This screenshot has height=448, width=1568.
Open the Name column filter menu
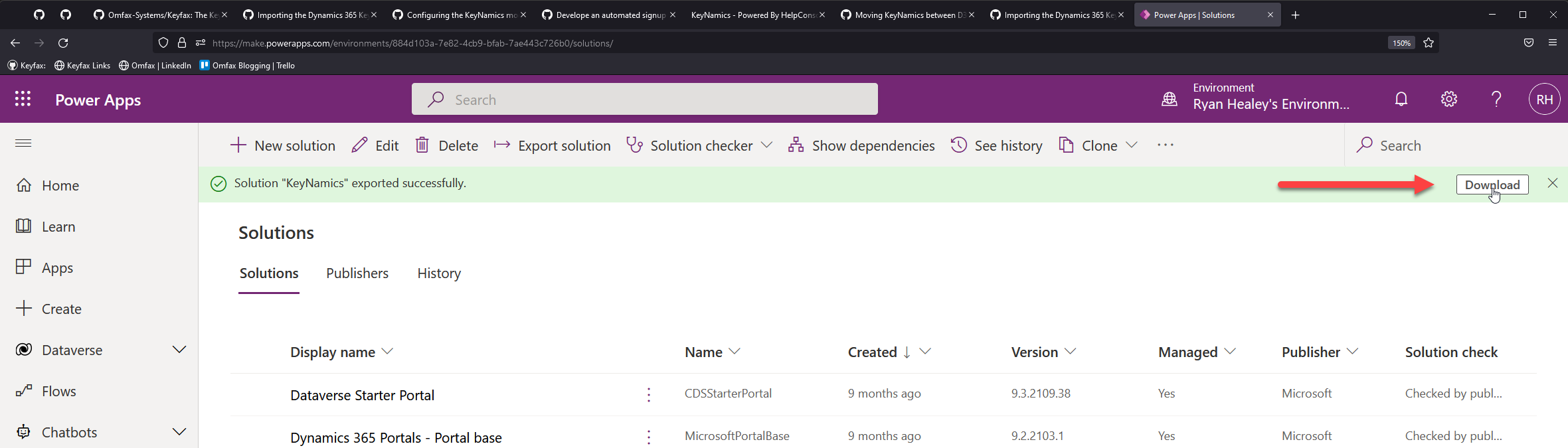click(x=735, y=352)
